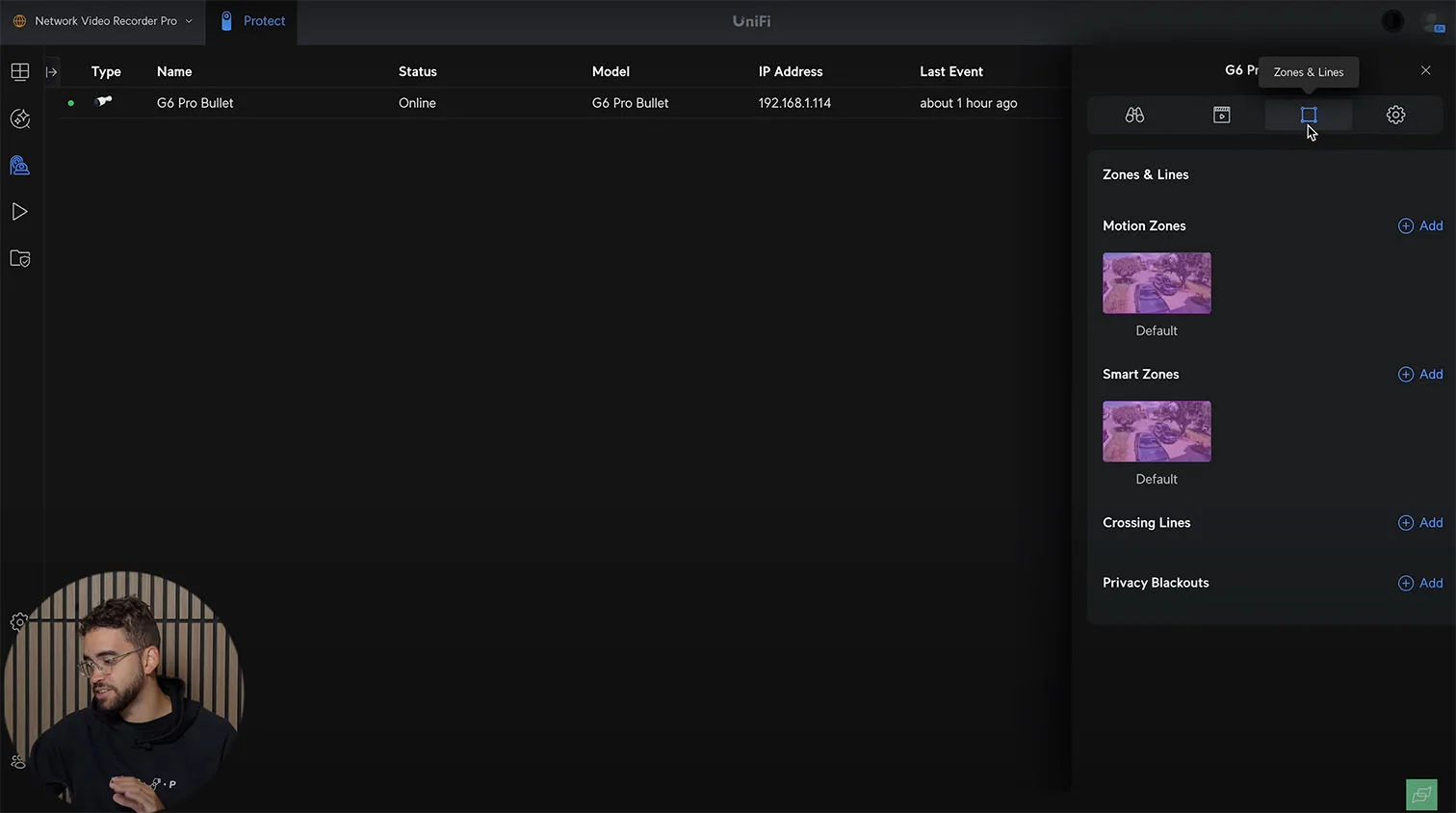Click the Protect app icon
The height and width of the screenshot is (813, 1456).
pos(226,21)
